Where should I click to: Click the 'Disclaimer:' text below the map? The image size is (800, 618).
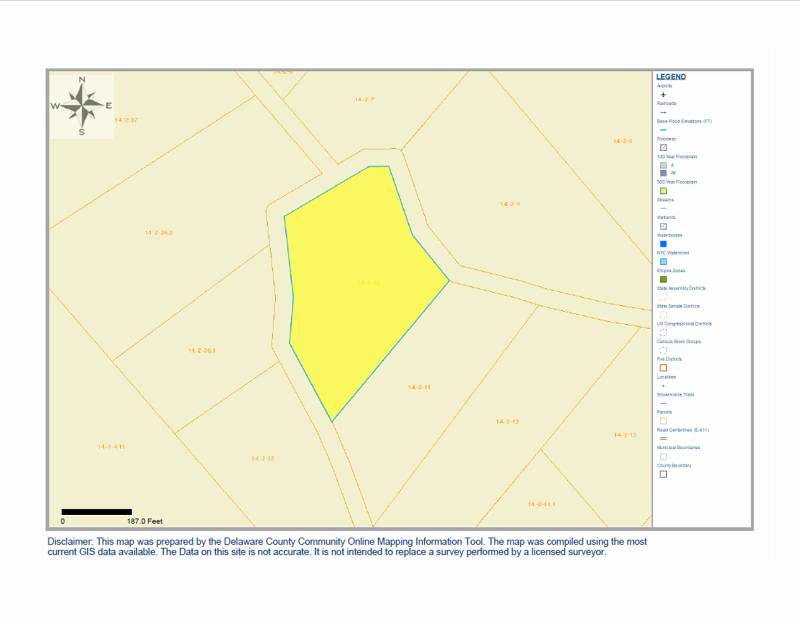(x=70, y=541)
